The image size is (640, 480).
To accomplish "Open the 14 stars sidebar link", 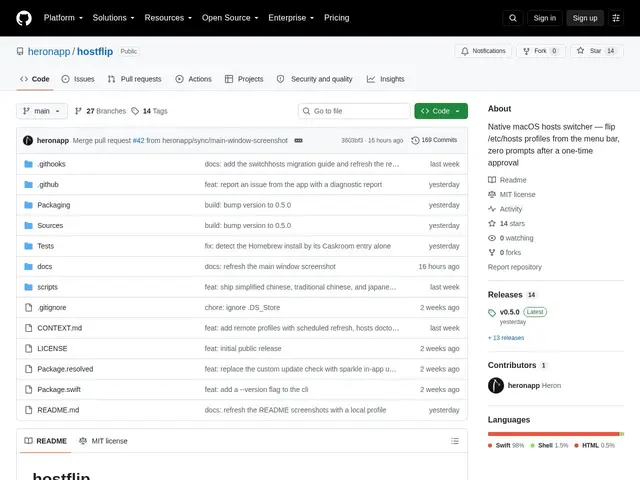I will [507, 224].
